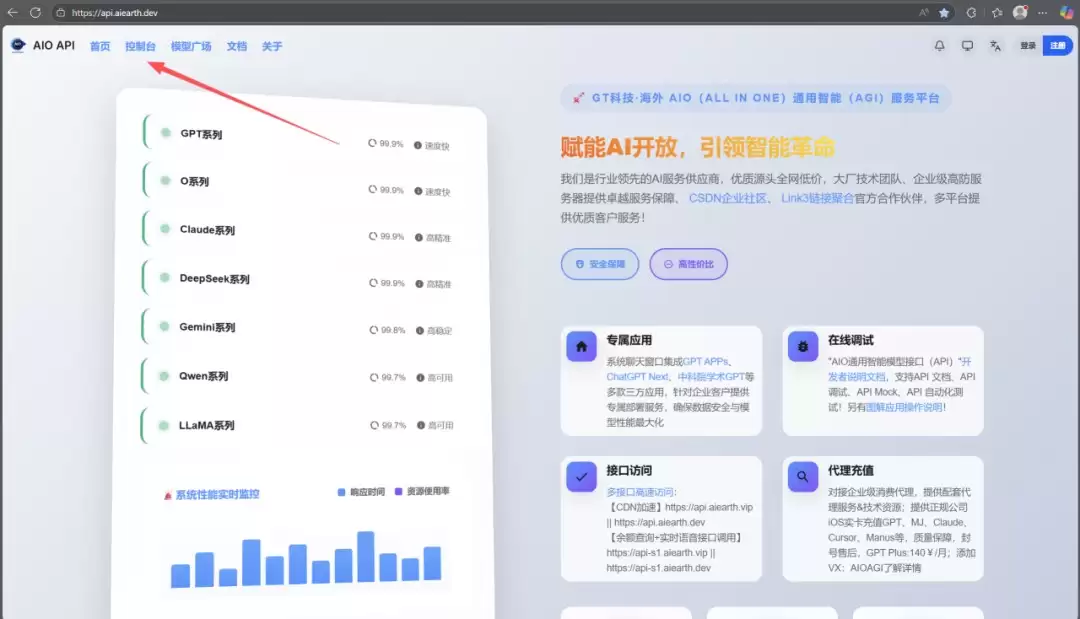Open the colorful Copilot sidebar icon

[1066, 12]
